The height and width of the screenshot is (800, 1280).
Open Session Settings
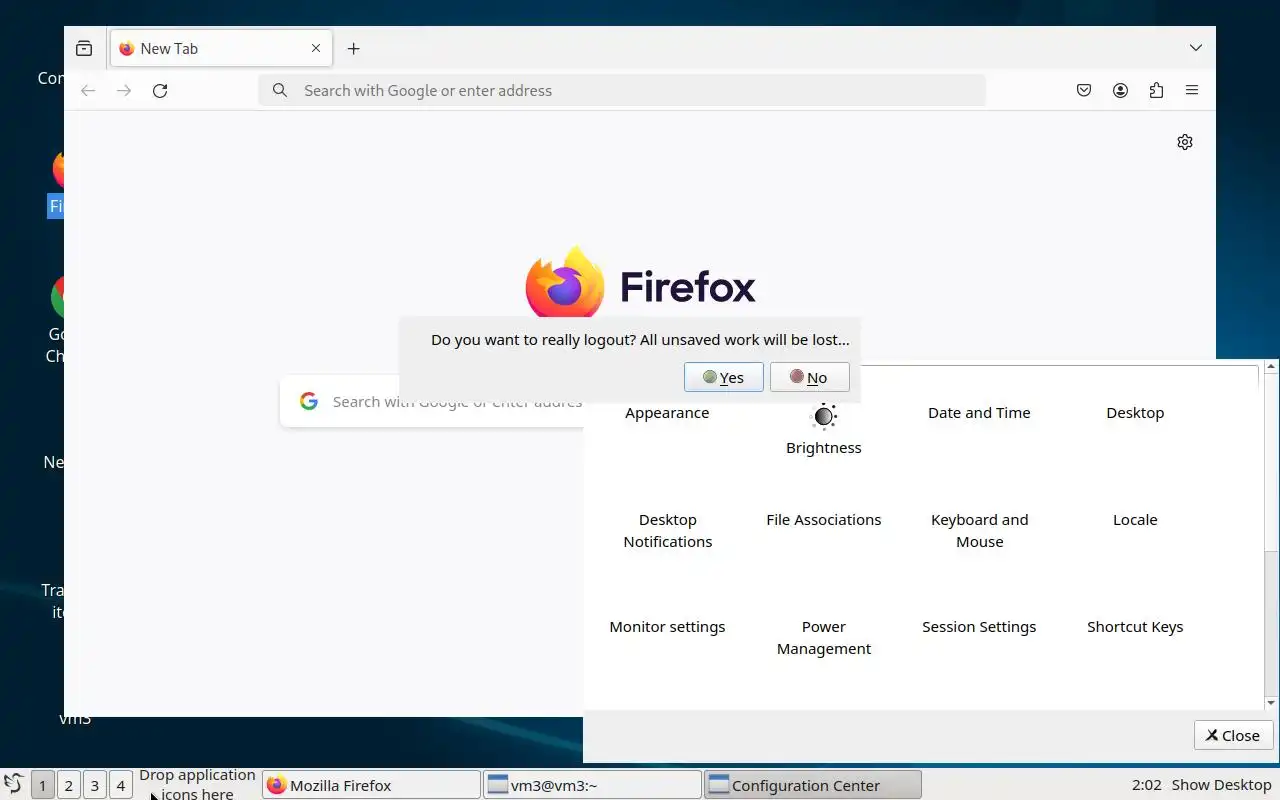click(x=979, y=627)
